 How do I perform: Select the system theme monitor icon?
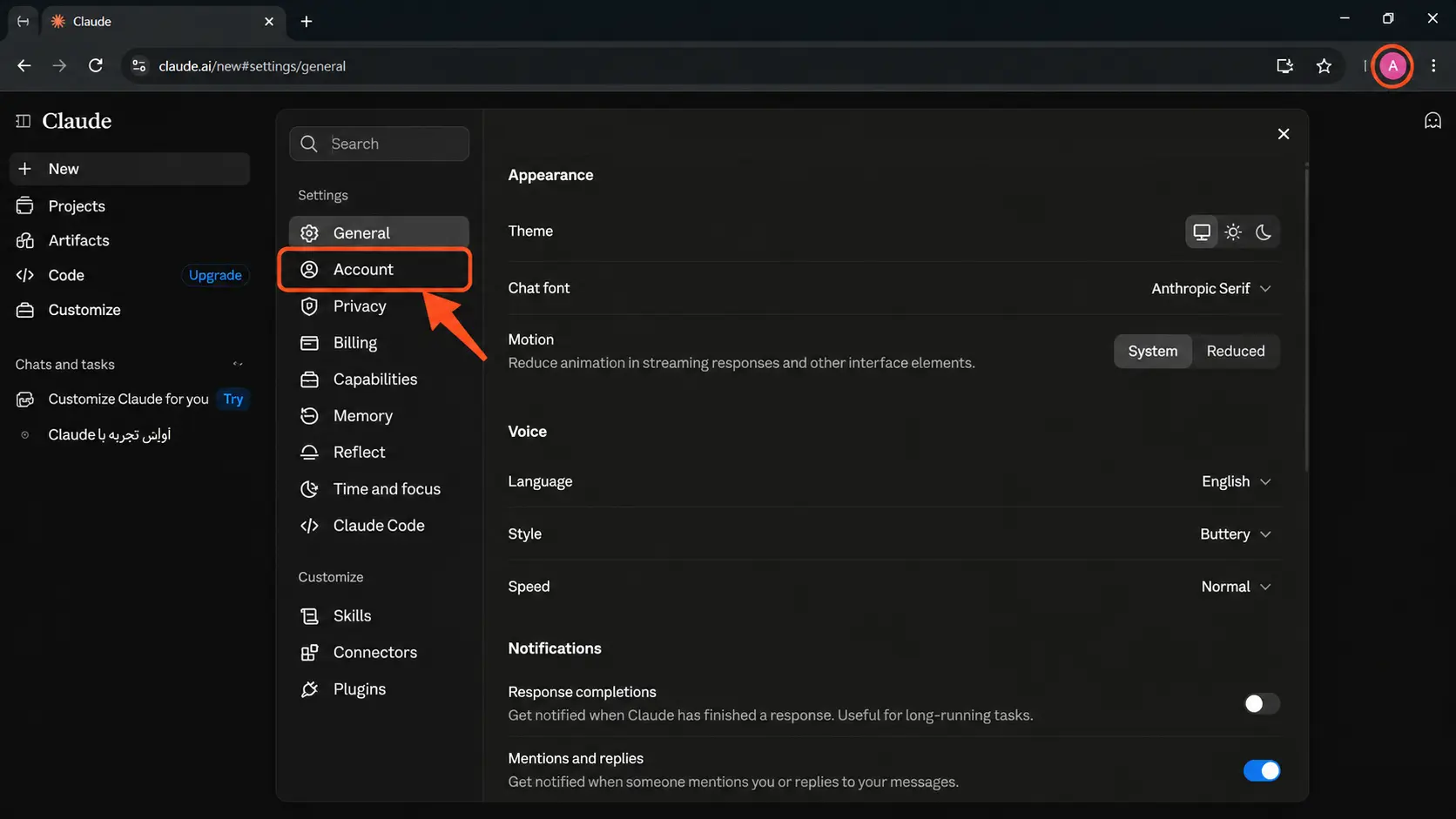pyautogui.click(x=1202, y=232)
